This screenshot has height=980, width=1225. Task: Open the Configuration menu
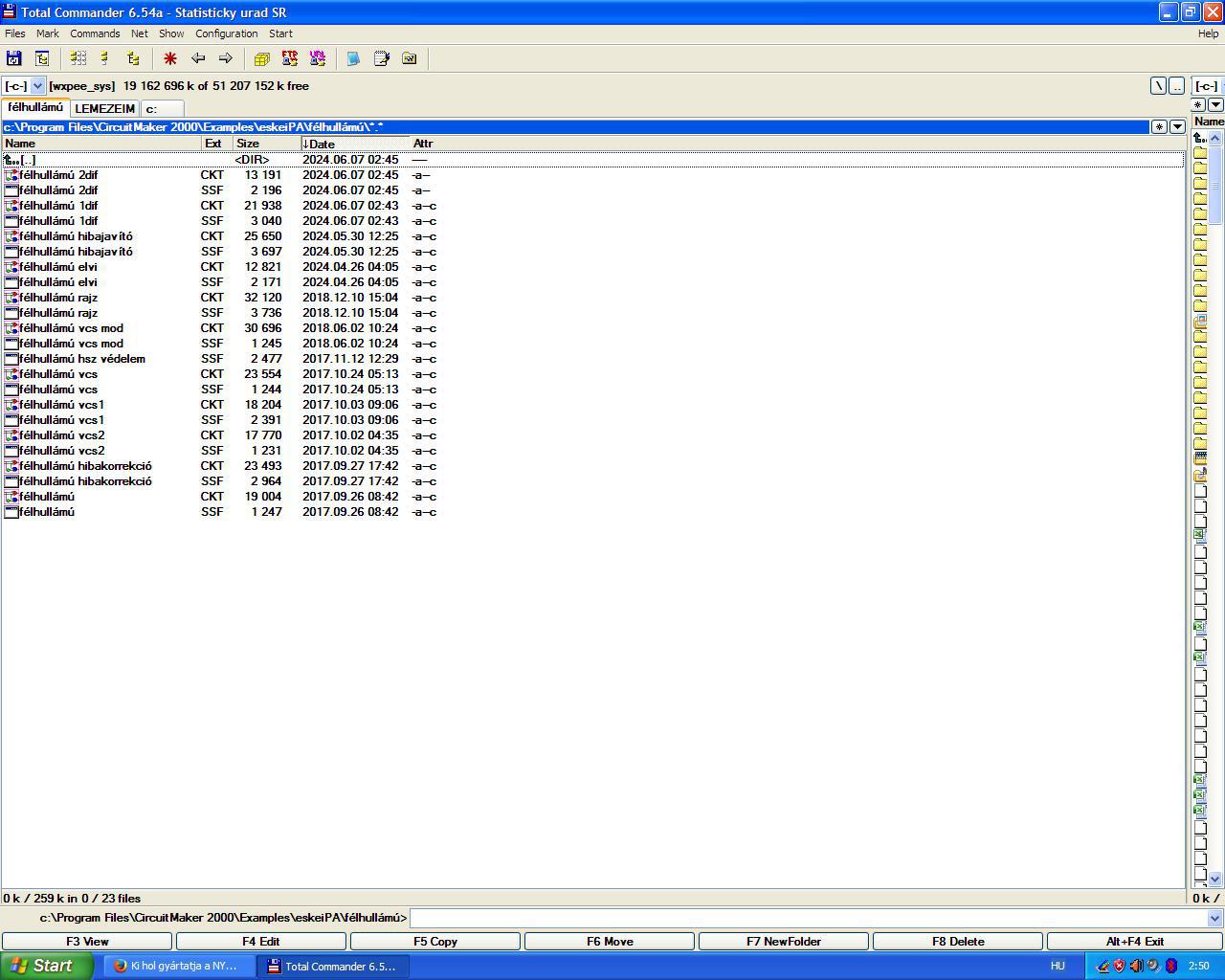pyautogui.click(x=227, y=33)
